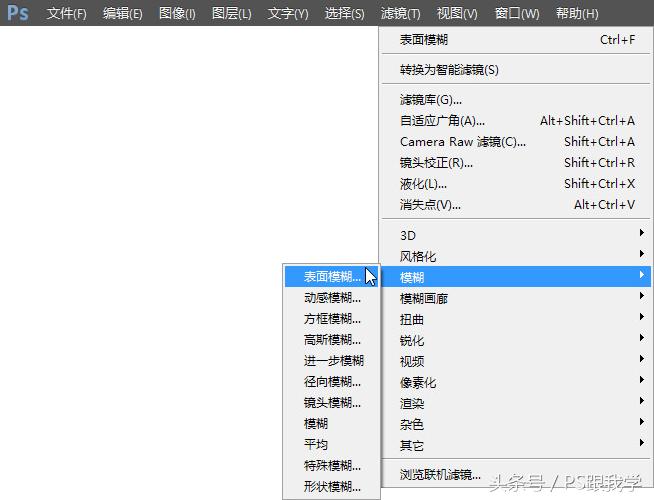Open the 文字(Y) menu
The height and width of the screenshot is (500, 654).
coord(288,13)
